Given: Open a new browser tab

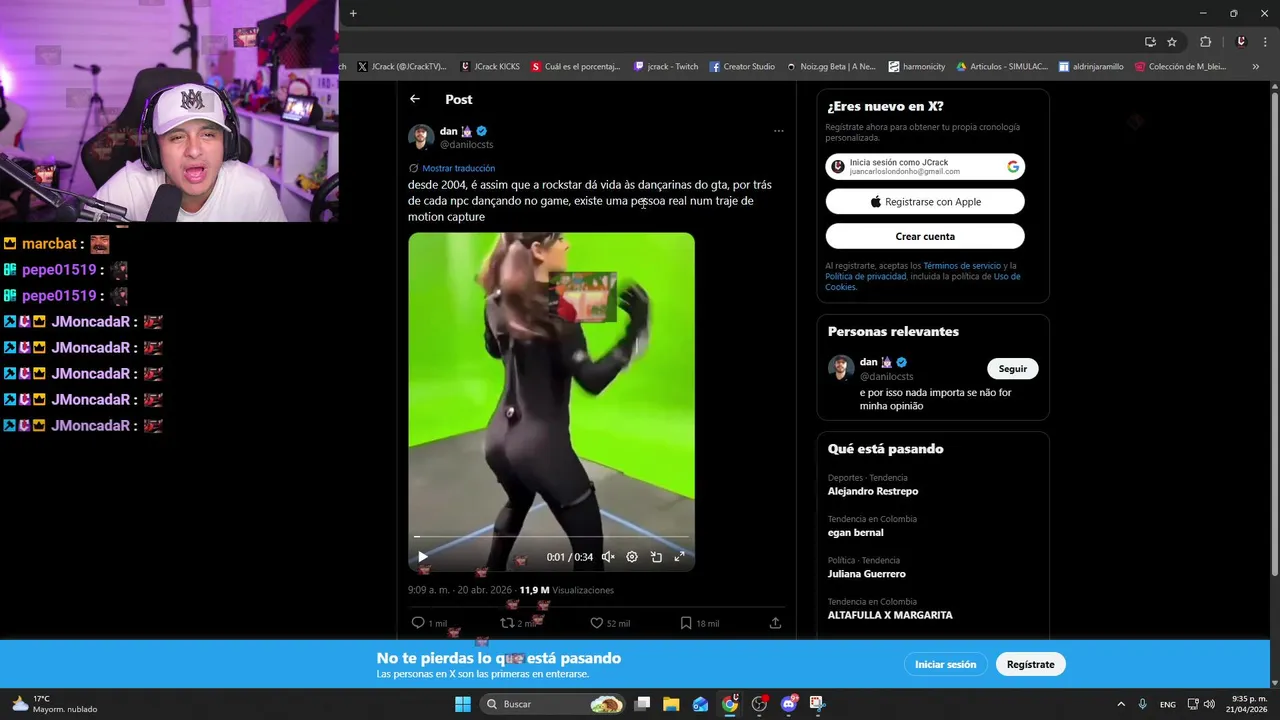Looking at the screenshot, I should [x=353, y=13].
